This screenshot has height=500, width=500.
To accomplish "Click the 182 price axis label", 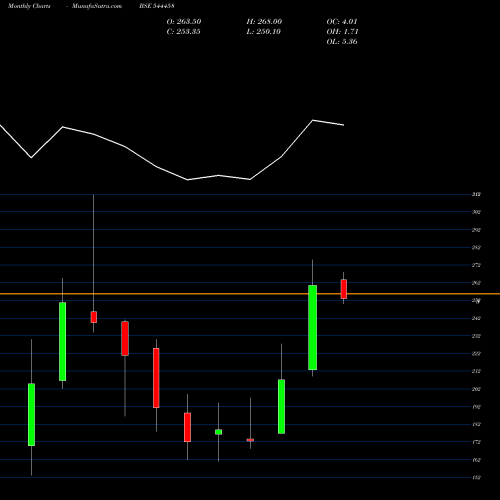I will point(476,424).
